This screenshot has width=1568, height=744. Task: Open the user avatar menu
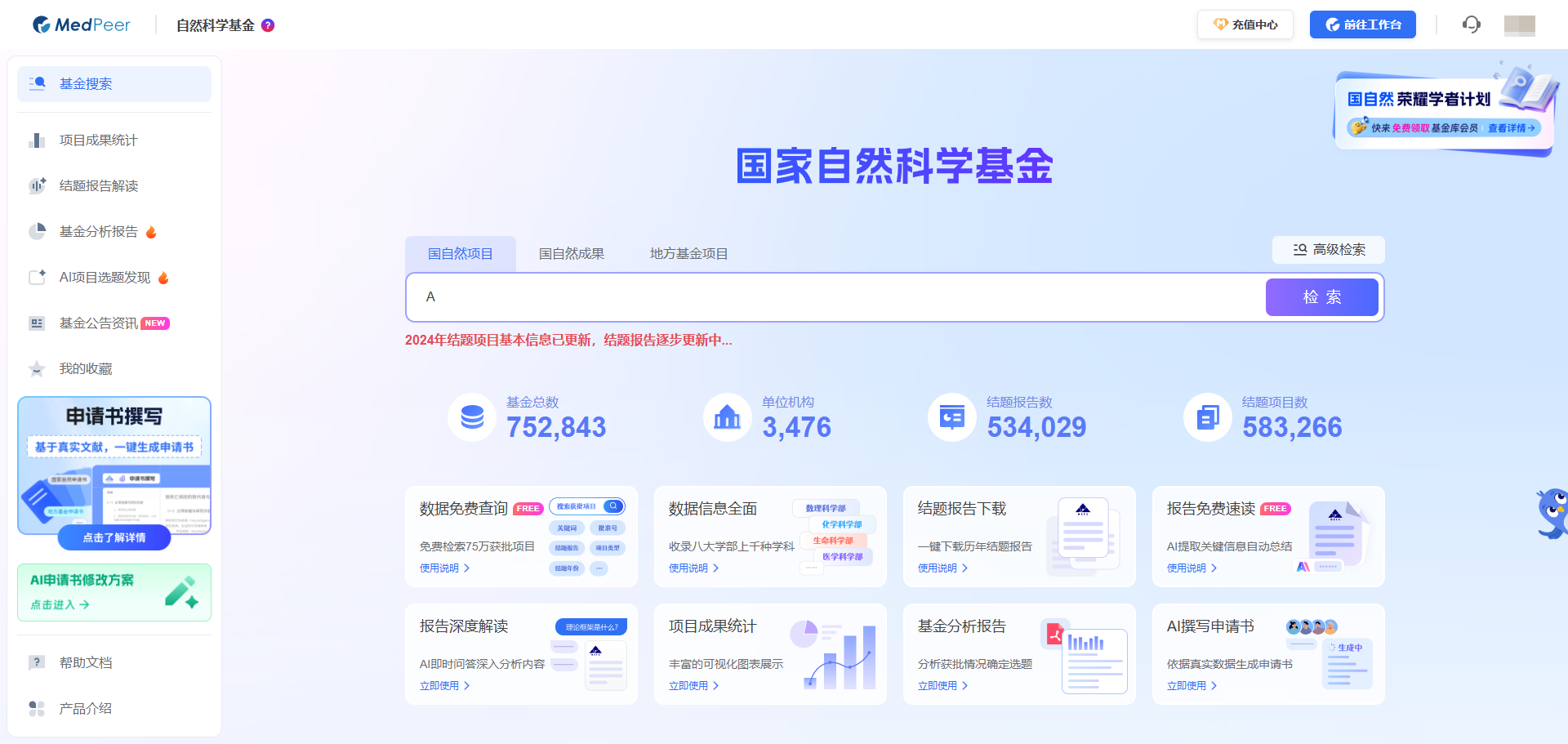1520,25
